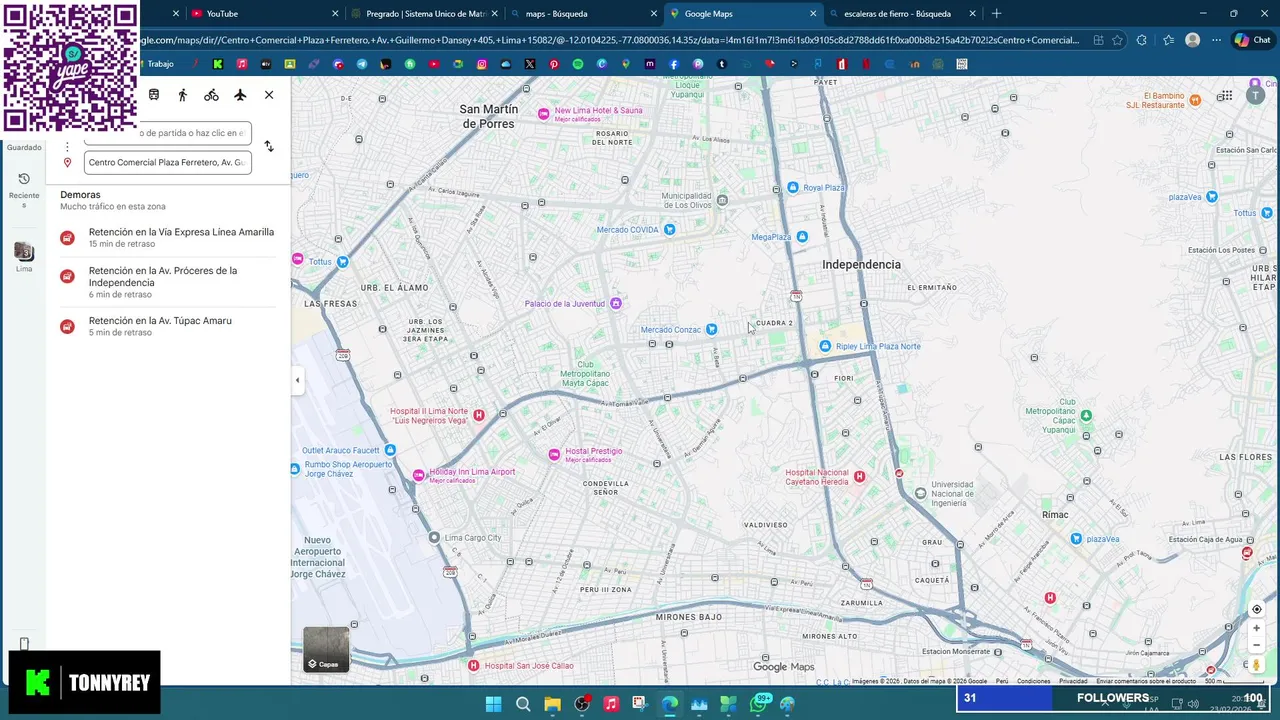The image size is (1280, 720).
Task: Close the Google Maps tab
Action: [813, 14]
